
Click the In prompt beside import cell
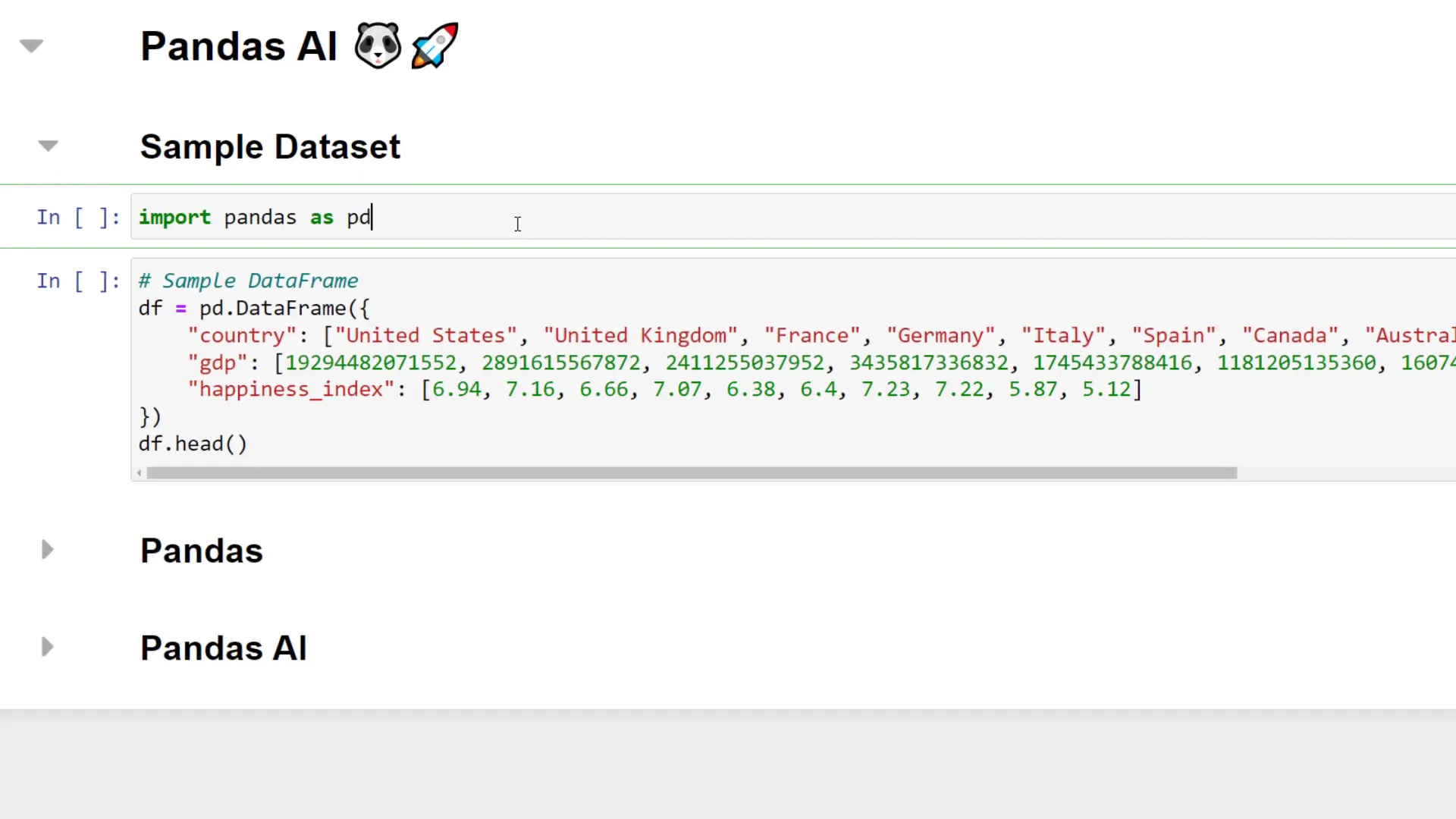coord(78,218)
